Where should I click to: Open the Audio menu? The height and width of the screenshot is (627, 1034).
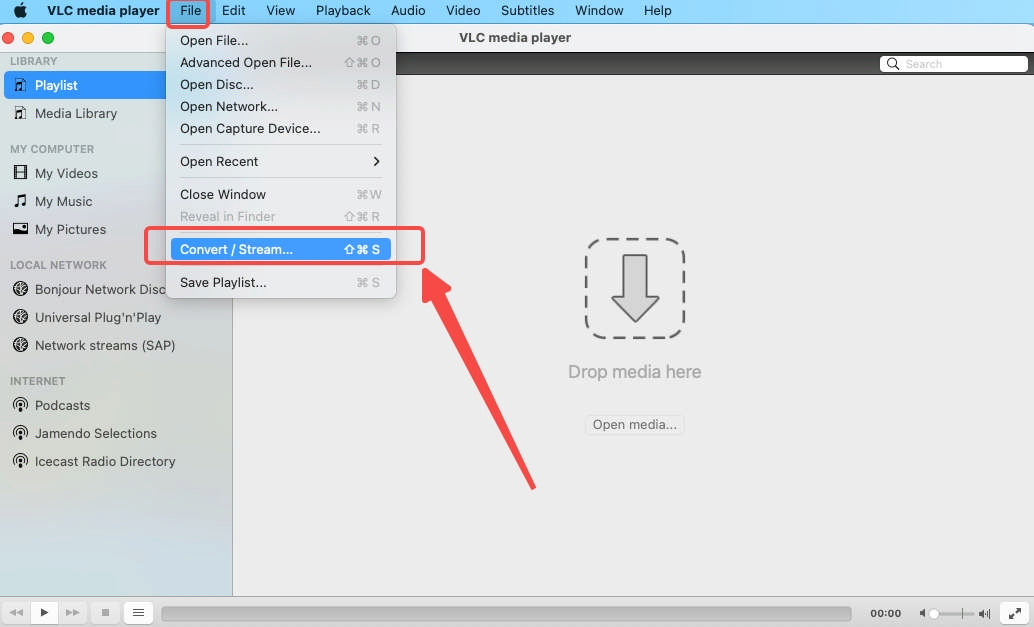click(408, 11)
